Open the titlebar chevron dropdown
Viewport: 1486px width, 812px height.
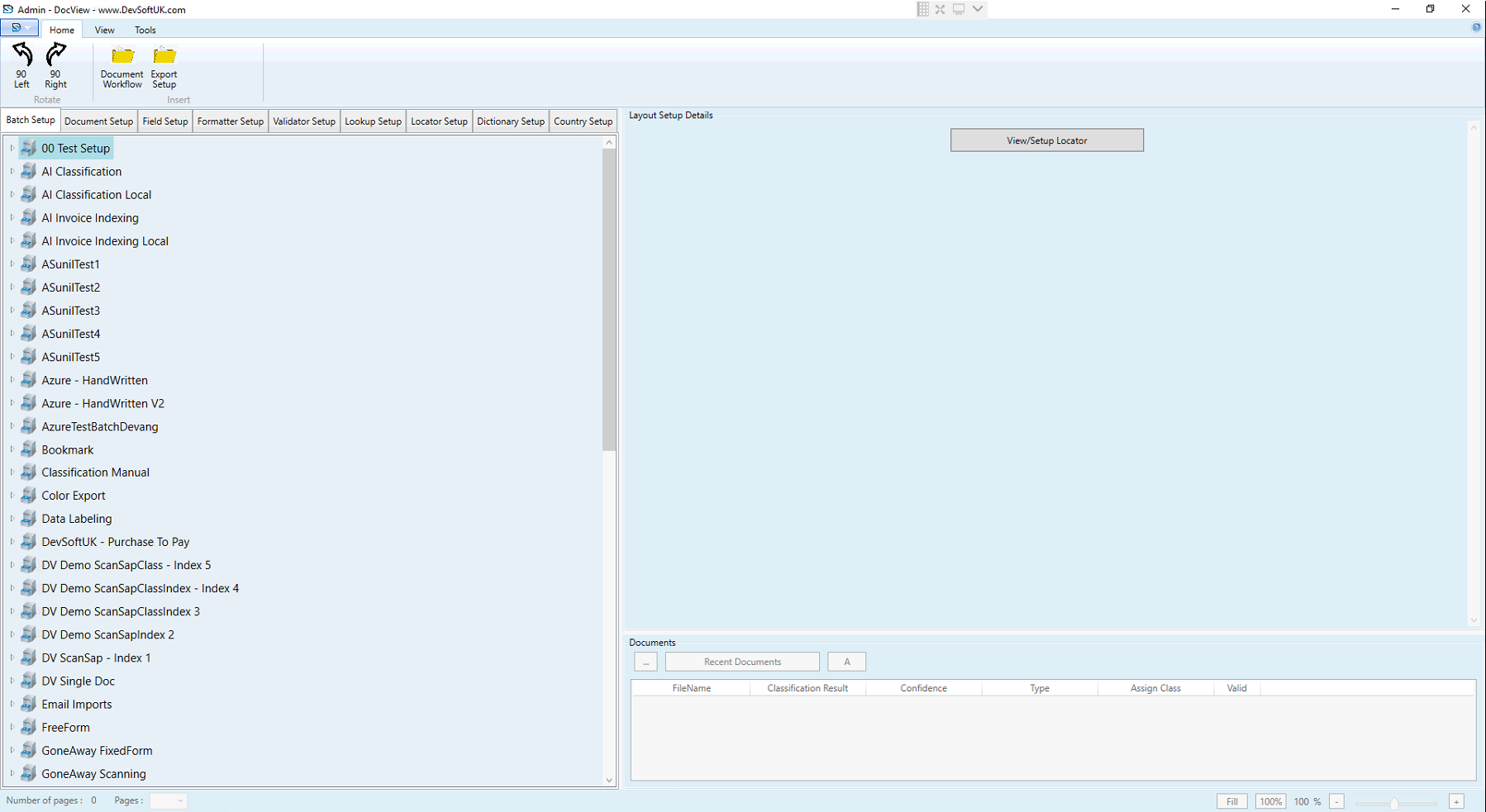click(x=977, y=9)
